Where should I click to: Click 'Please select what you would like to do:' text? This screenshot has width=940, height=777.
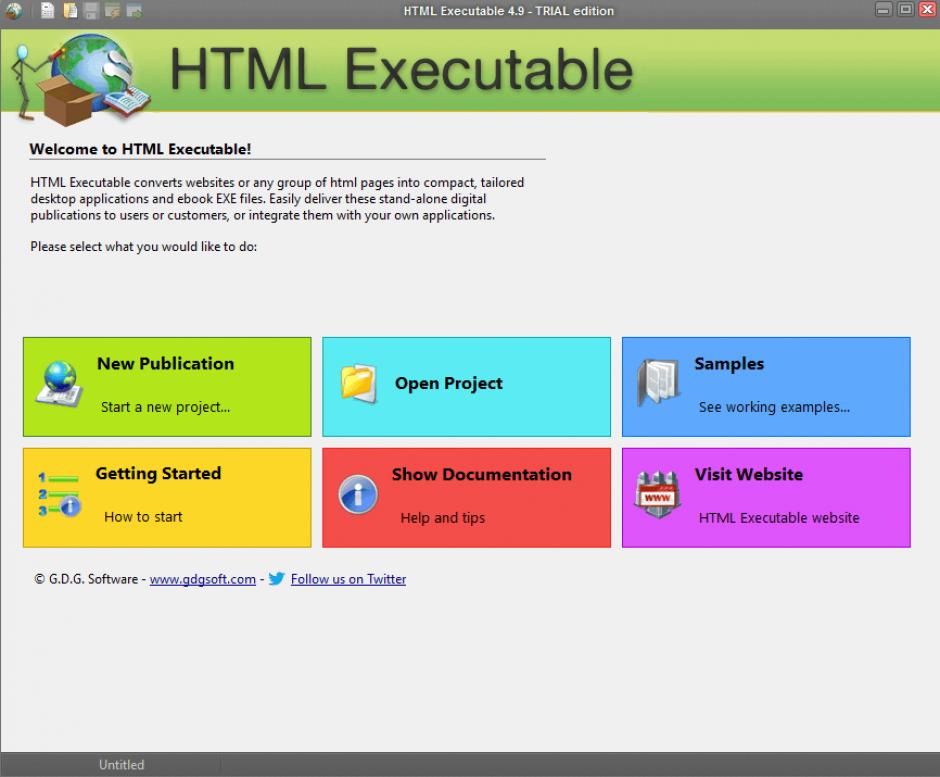point(144,246)
